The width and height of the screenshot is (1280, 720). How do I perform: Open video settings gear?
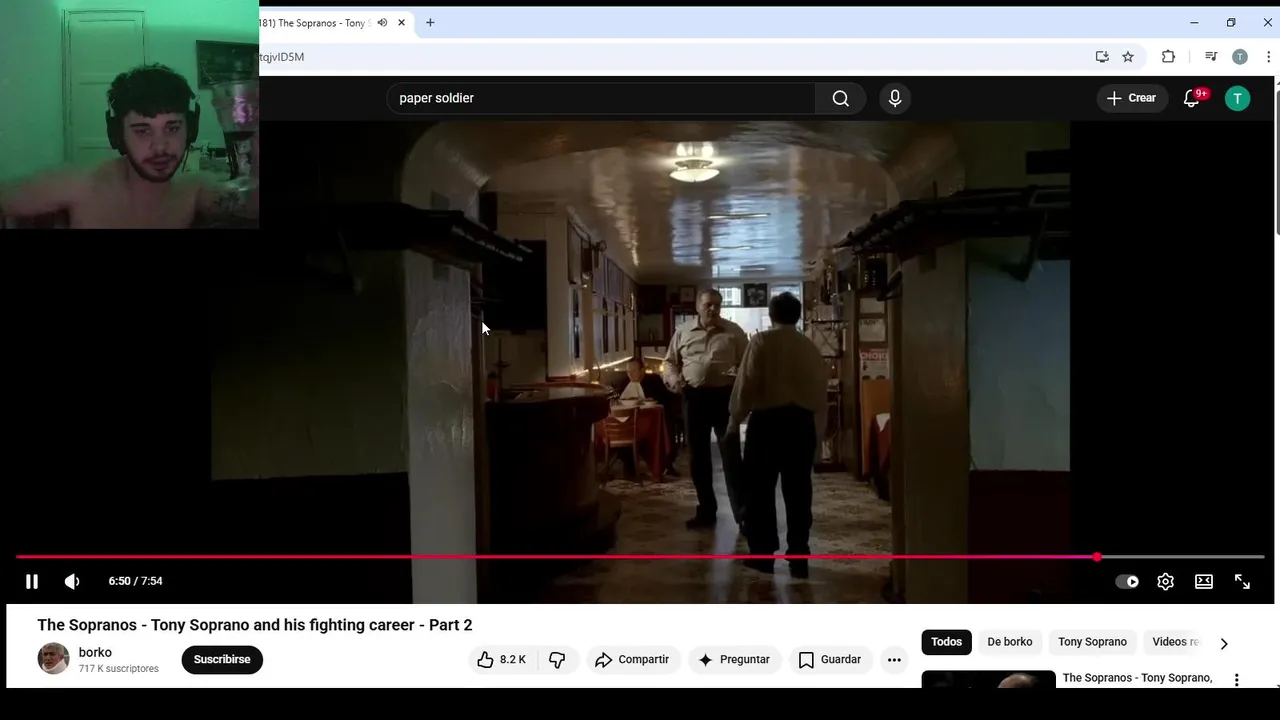[x=1165, y=581]
